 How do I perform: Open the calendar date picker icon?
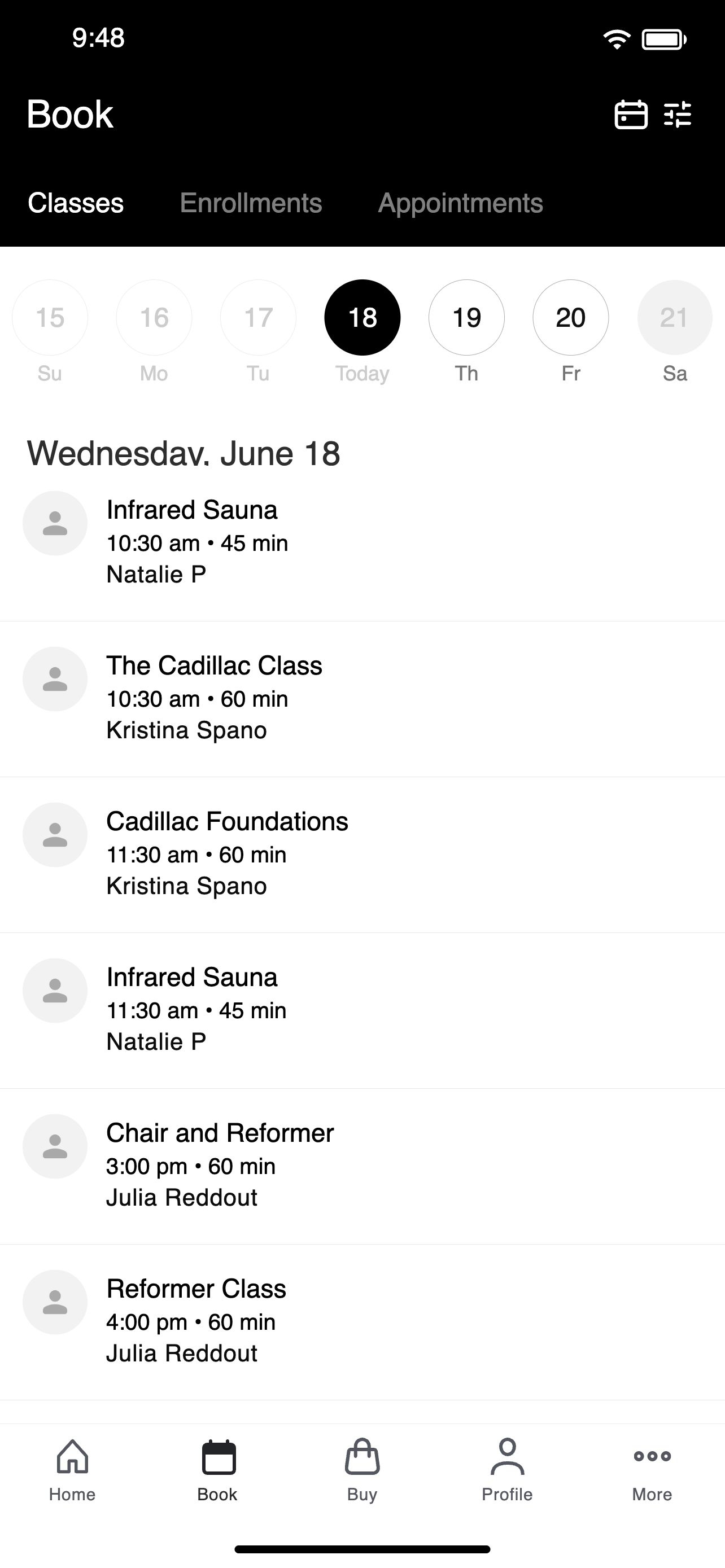tap(631, 115)
